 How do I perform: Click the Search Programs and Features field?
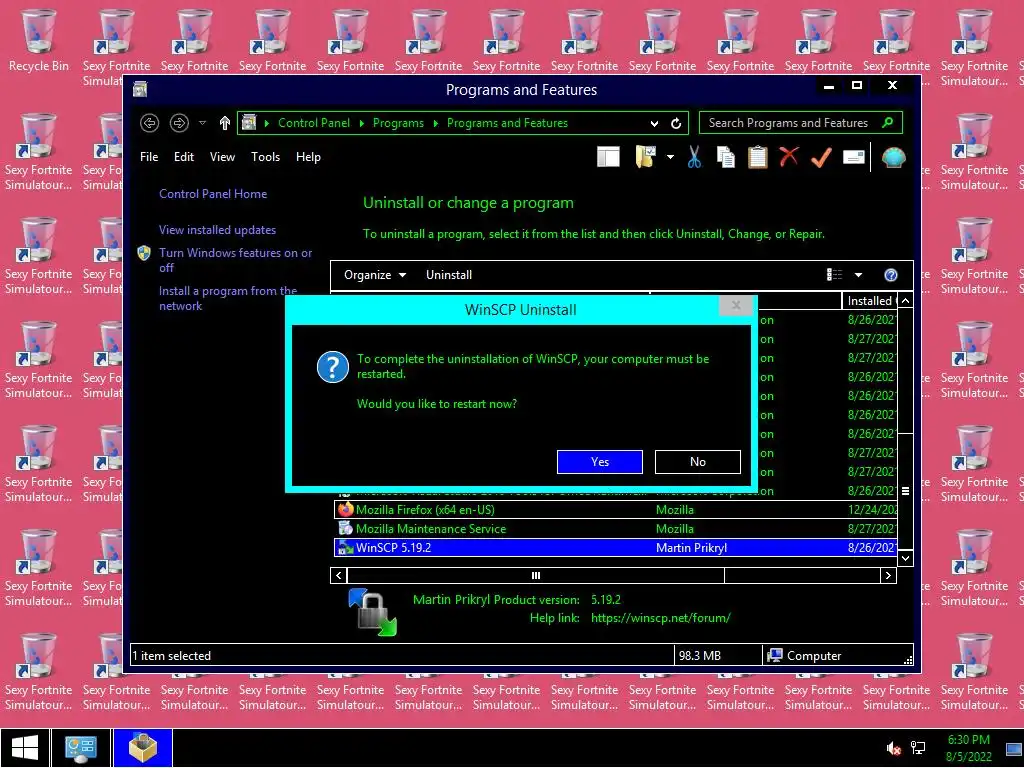tap(788, 123)
